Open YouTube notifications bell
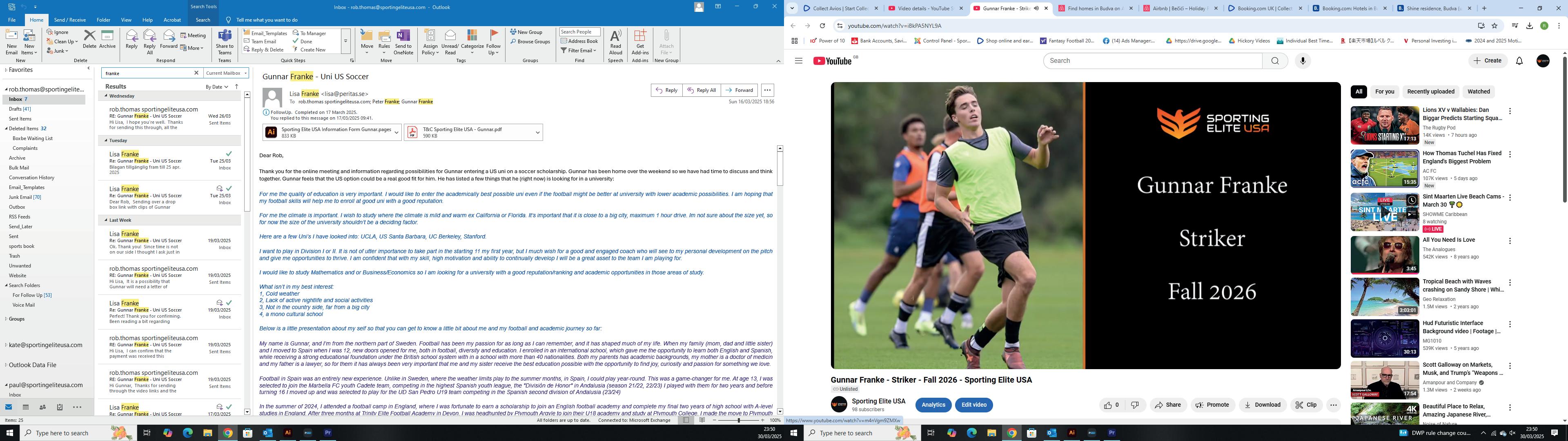1568x441 pixels. click(x=1519, y=61)
